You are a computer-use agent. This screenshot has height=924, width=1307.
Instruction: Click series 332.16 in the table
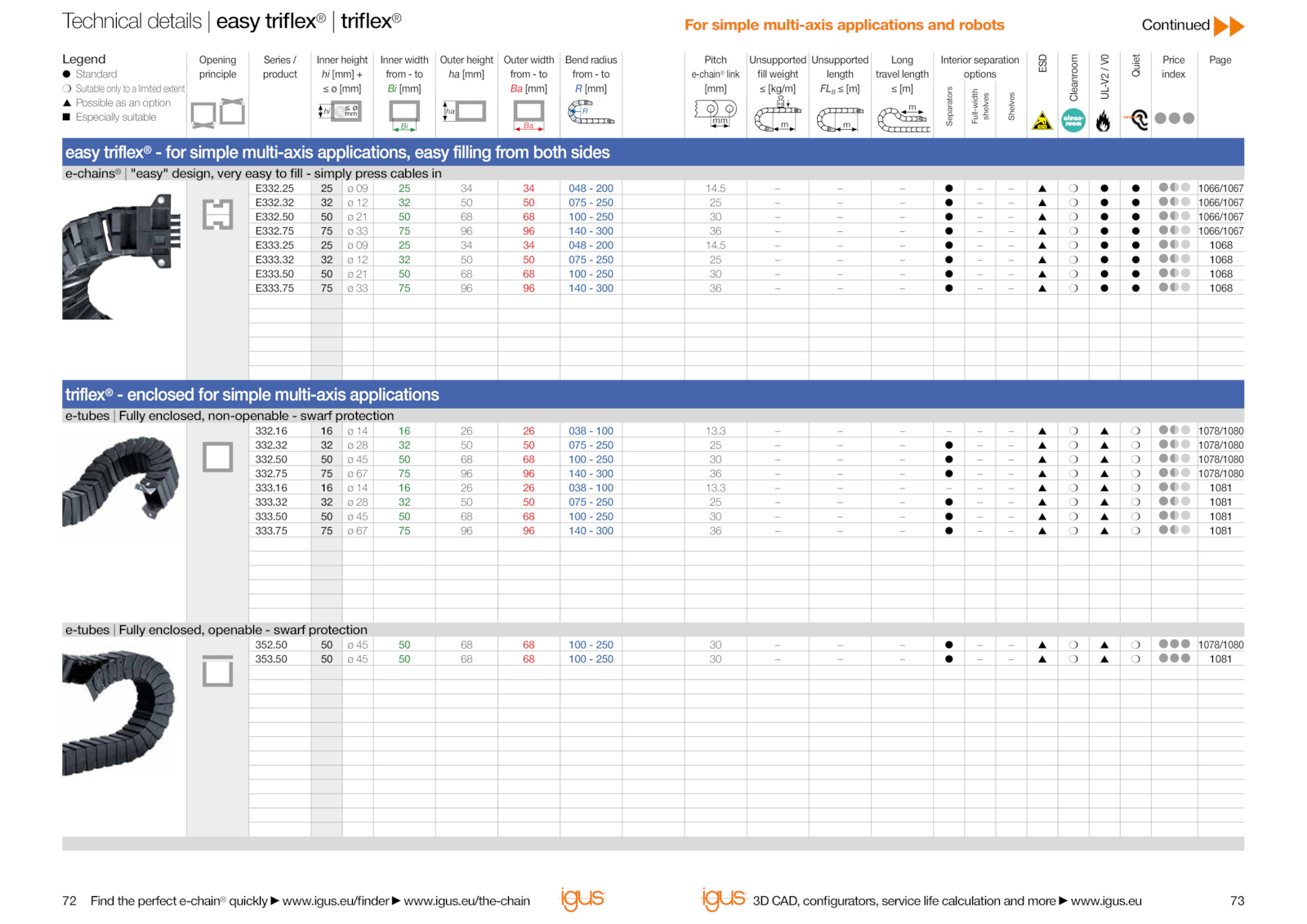click(x=271, y=431)
